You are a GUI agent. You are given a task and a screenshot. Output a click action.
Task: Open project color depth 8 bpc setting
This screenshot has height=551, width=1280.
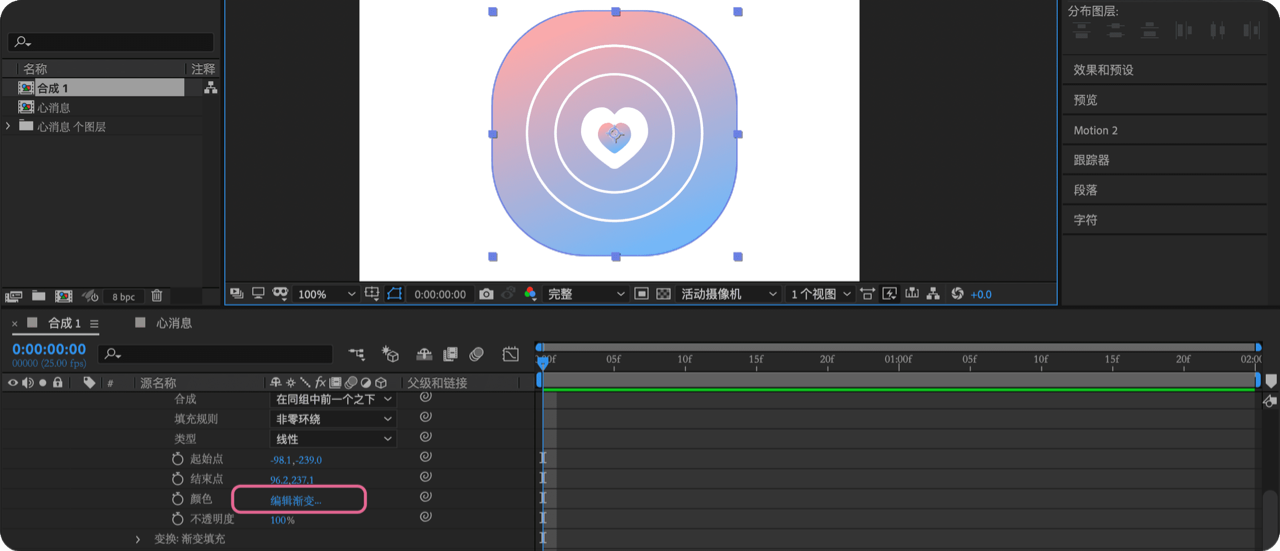click(123, 297)
